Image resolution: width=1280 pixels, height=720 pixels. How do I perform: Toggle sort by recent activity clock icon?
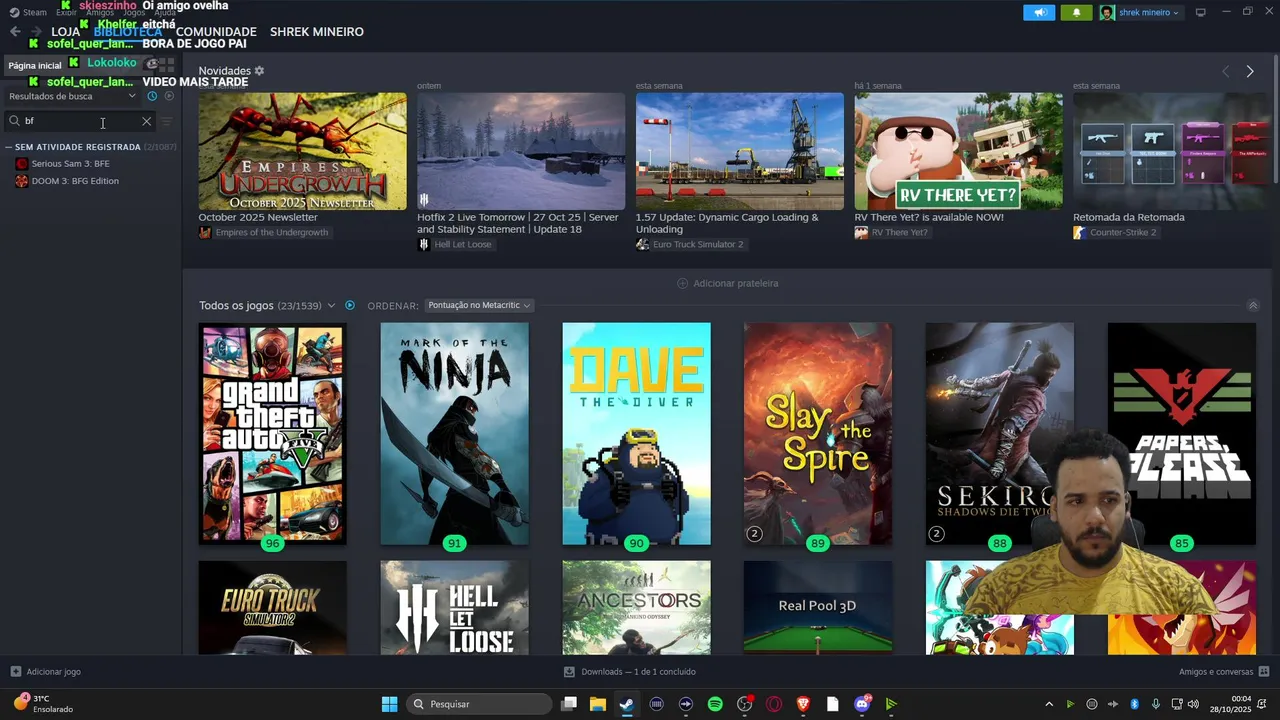point(152,96)
